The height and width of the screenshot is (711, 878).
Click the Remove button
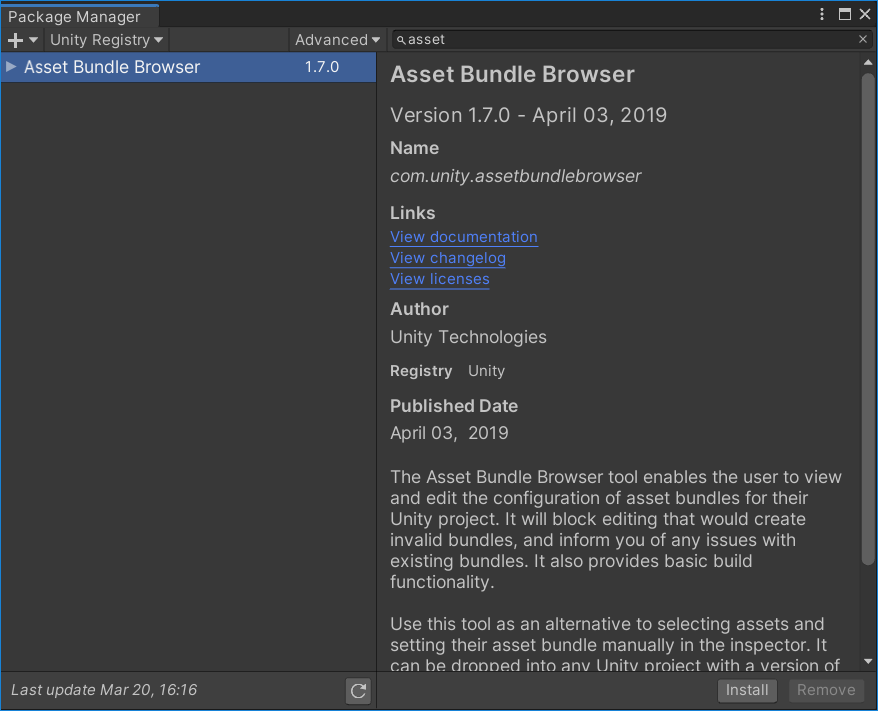pyautogui.click(x=826, y=690)
